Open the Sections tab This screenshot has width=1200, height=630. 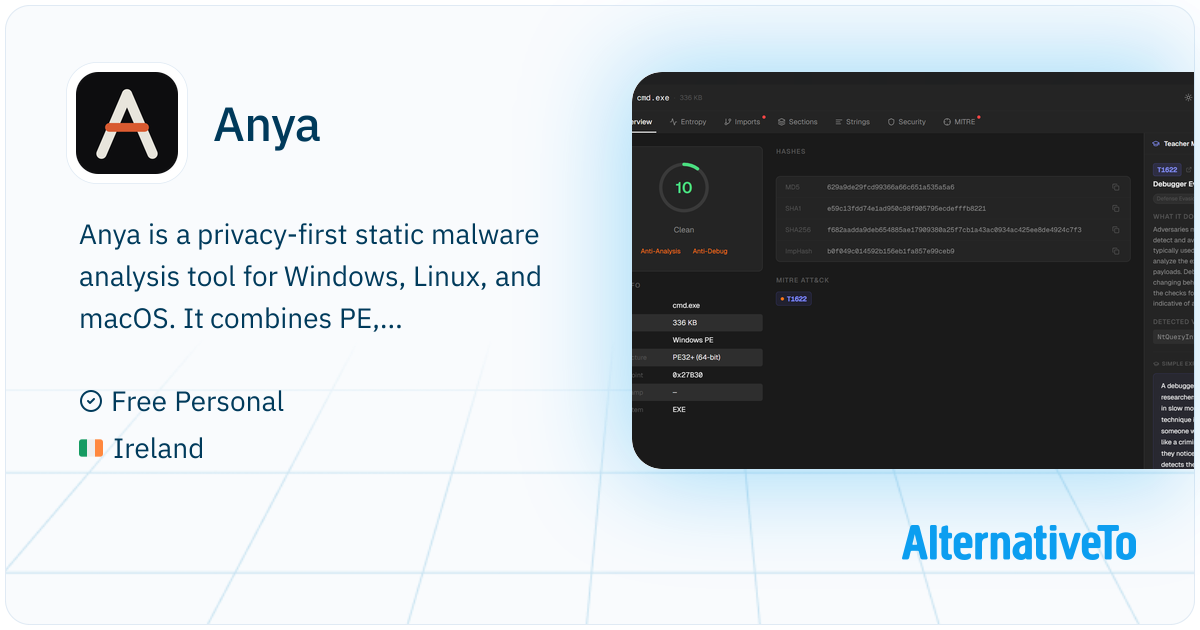[797, 122]
